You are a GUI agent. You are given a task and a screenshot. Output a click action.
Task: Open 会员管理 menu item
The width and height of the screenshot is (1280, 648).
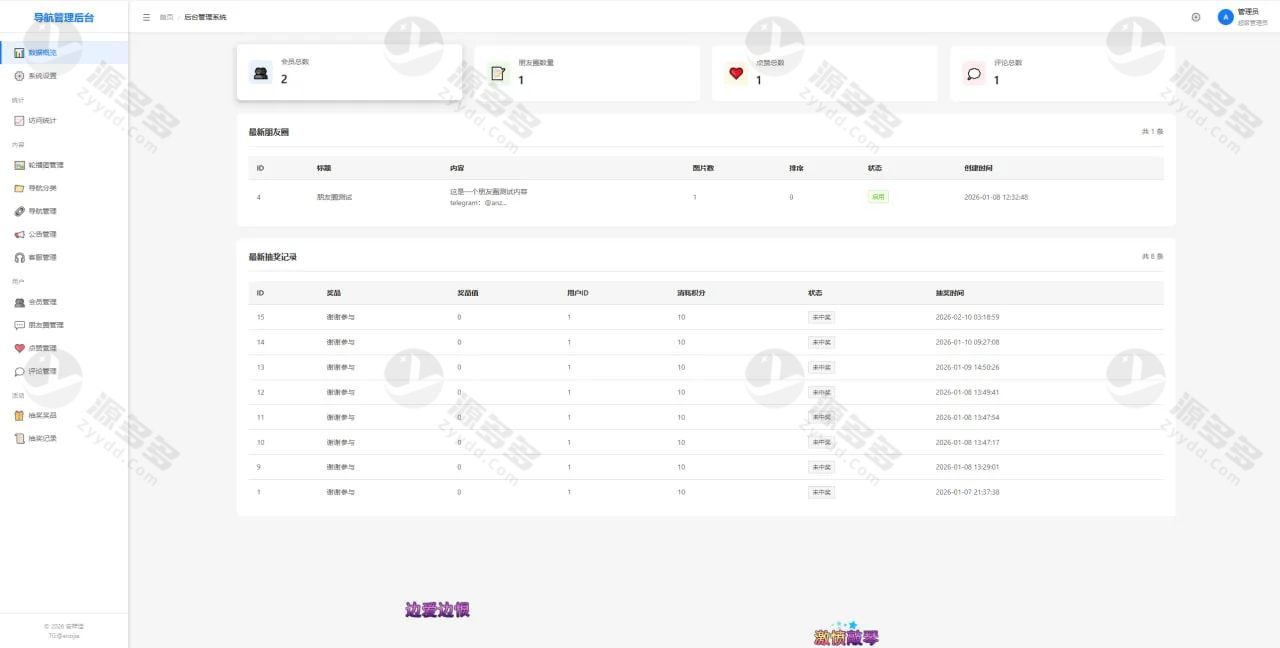tap(42, 302)
